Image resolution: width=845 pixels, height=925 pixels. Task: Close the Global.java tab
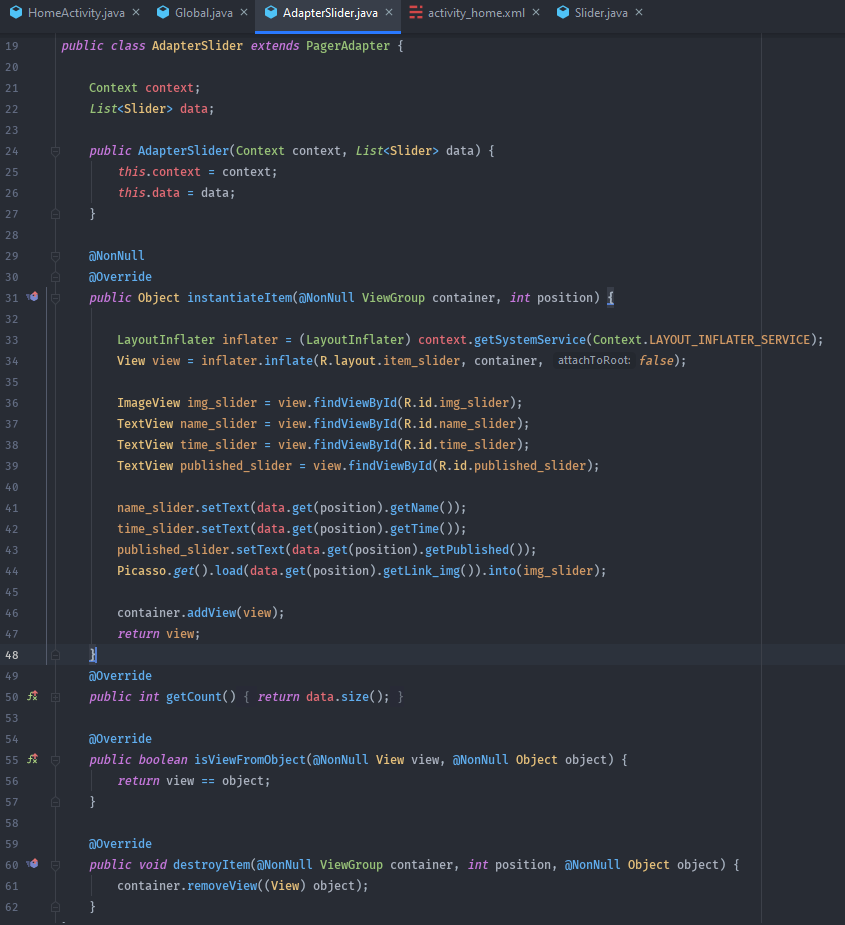click(x=244, y=12)
